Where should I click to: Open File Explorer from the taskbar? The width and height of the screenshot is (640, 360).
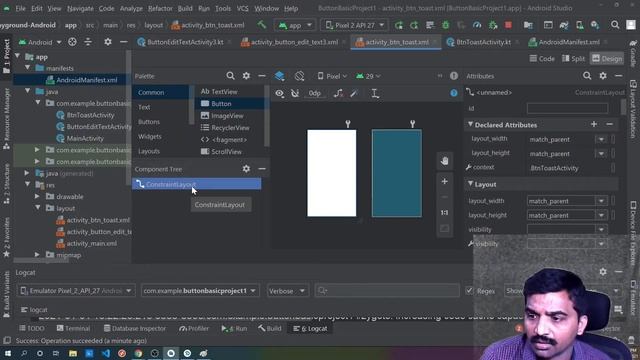tap(73, 353)
